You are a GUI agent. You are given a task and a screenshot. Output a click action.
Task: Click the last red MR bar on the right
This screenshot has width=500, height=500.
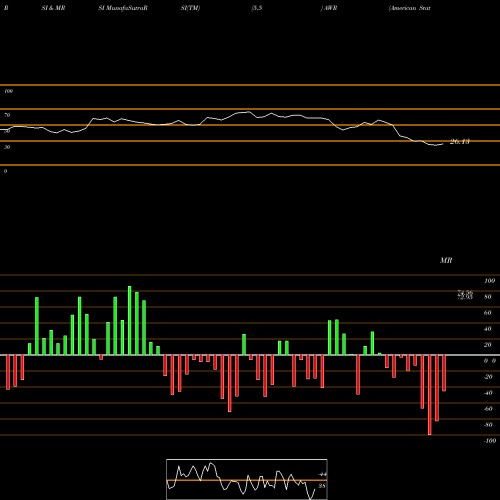click(x=444, y=373)
